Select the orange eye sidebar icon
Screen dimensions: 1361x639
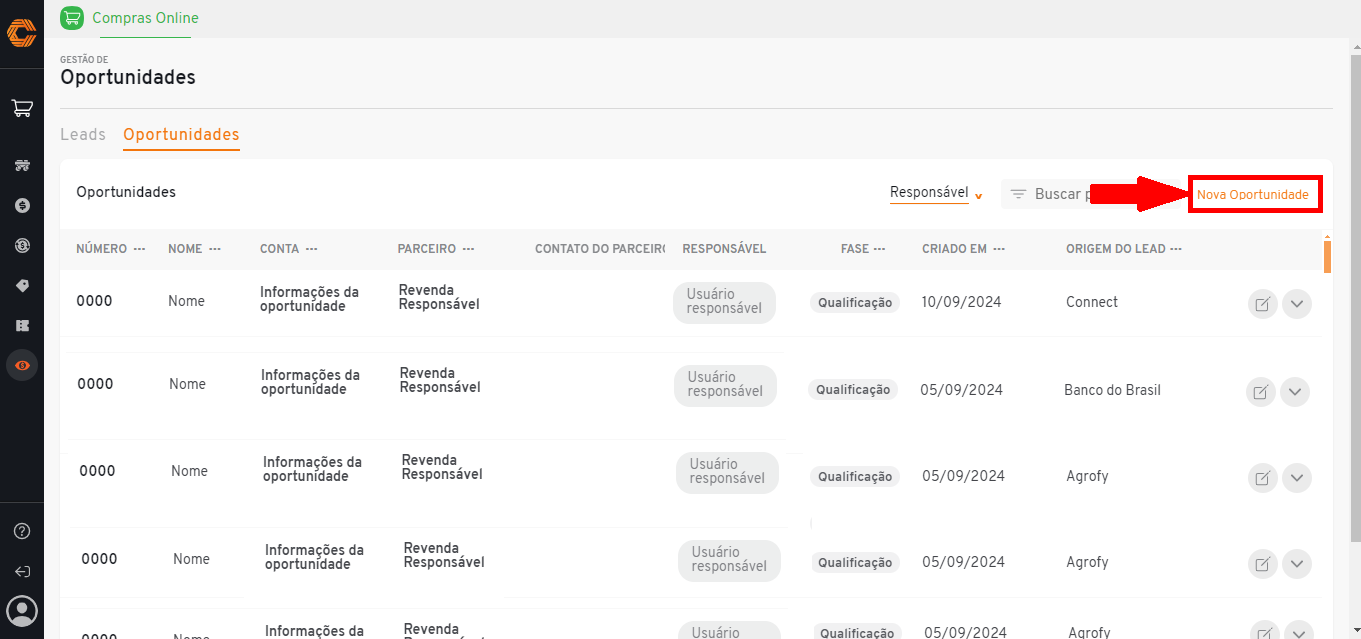coord(22,365)
